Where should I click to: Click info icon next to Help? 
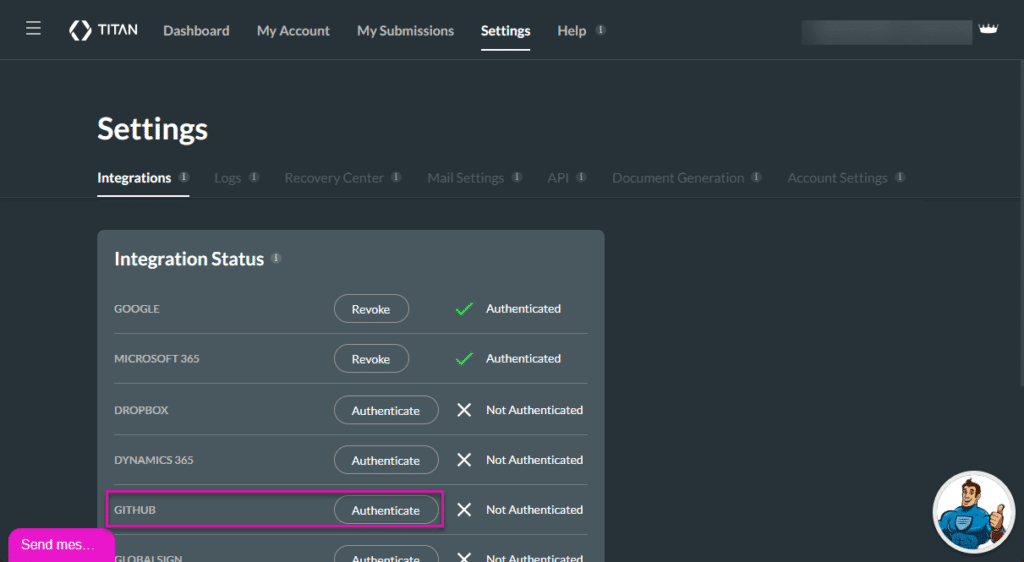coord(601,30)
